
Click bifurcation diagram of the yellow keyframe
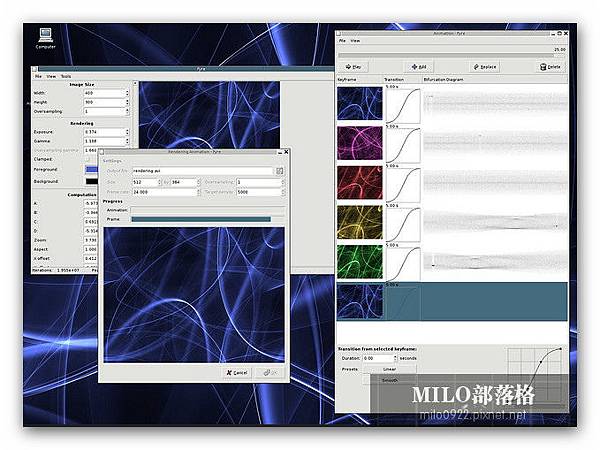[x=495, y=222]
